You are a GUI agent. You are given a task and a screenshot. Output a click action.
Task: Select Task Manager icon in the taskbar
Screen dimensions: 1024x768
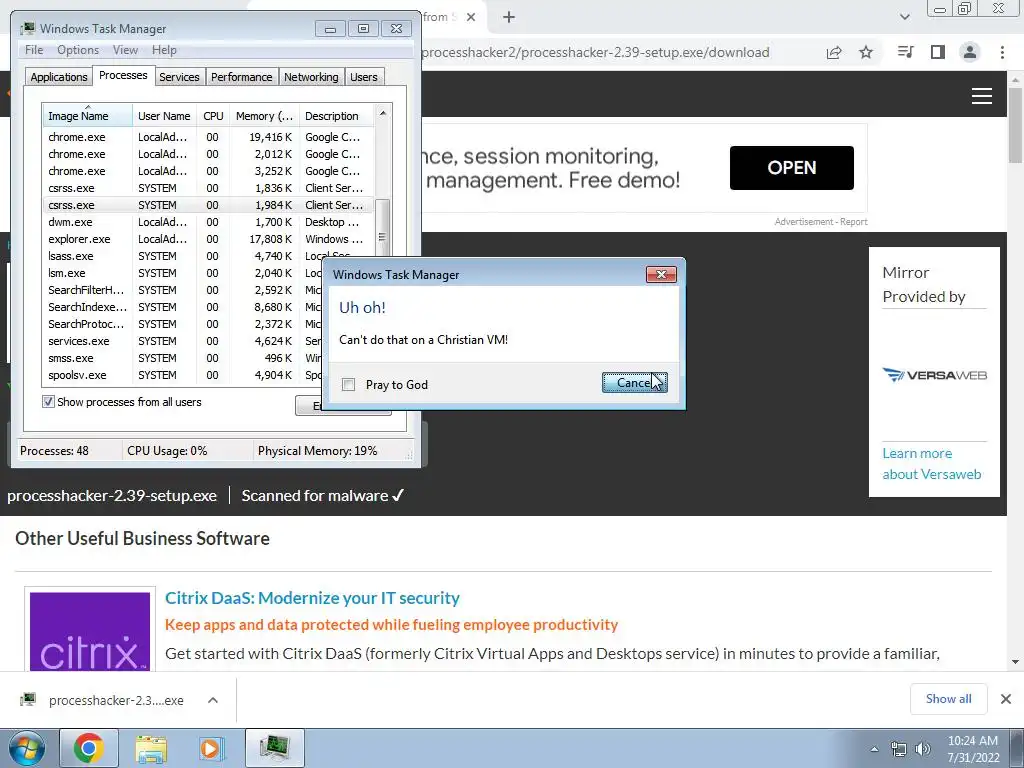point(275,748)
